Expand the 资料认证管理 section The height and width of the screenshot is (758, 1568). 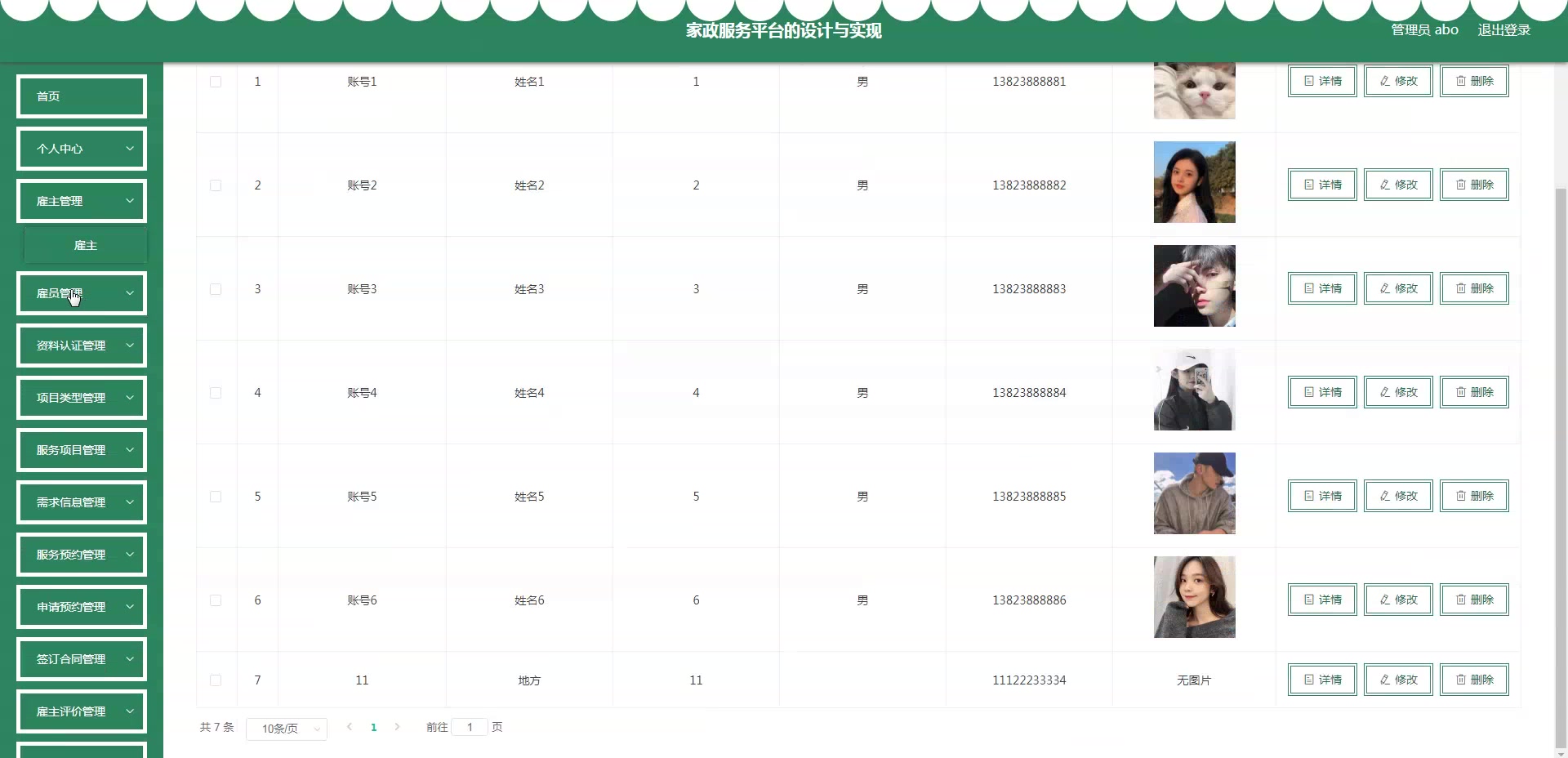[82, 346]
